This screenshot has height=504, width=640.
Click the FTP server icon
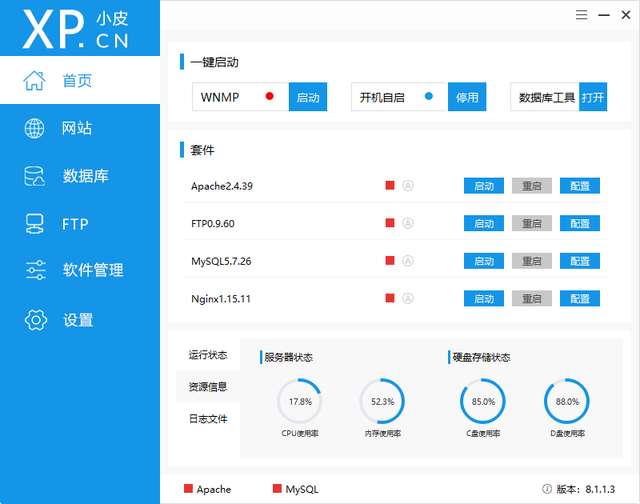pos(34,224)
